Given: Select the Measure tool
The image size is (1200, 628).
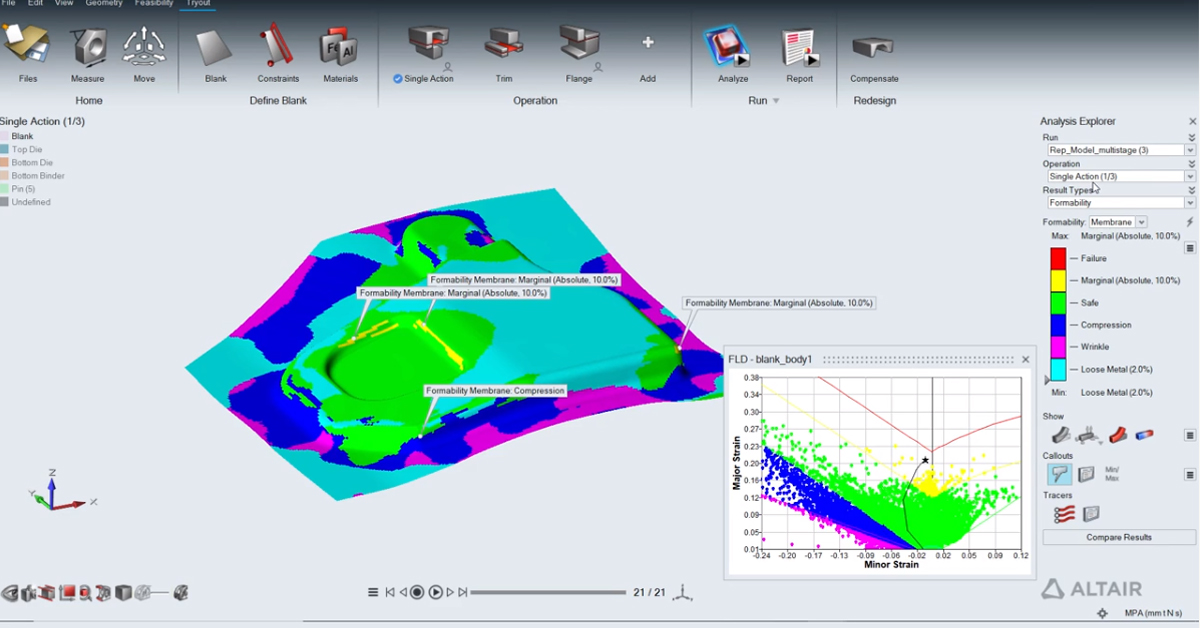Looking at the screenshot, I should click(88, 46).
